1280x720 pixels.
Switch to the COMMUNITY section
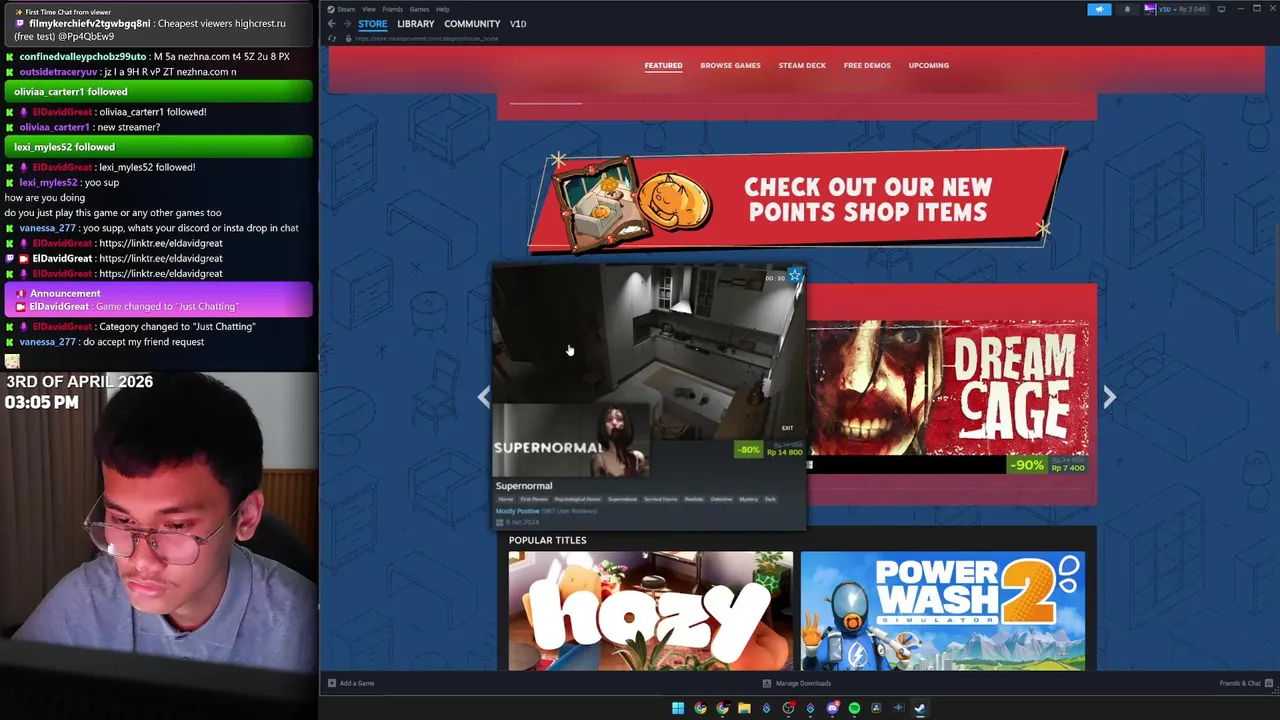[472, 24]
